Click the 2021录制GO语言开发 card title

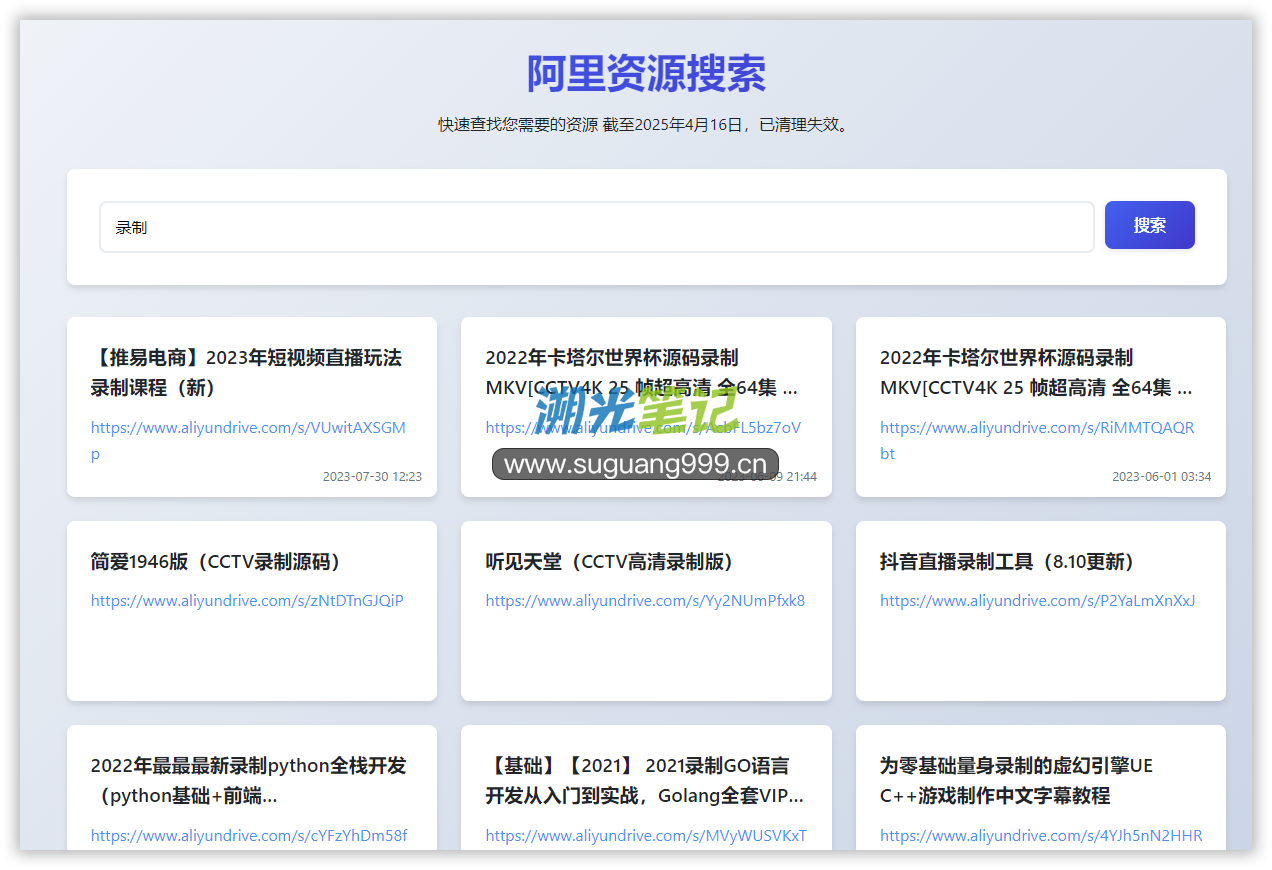(x=645, y=781)
